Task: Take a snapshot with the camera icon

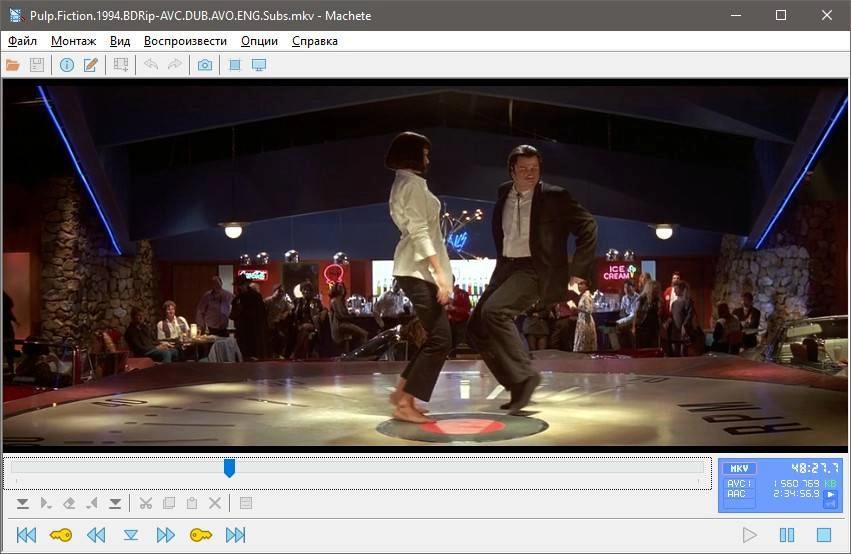Action: pos(205,65)
